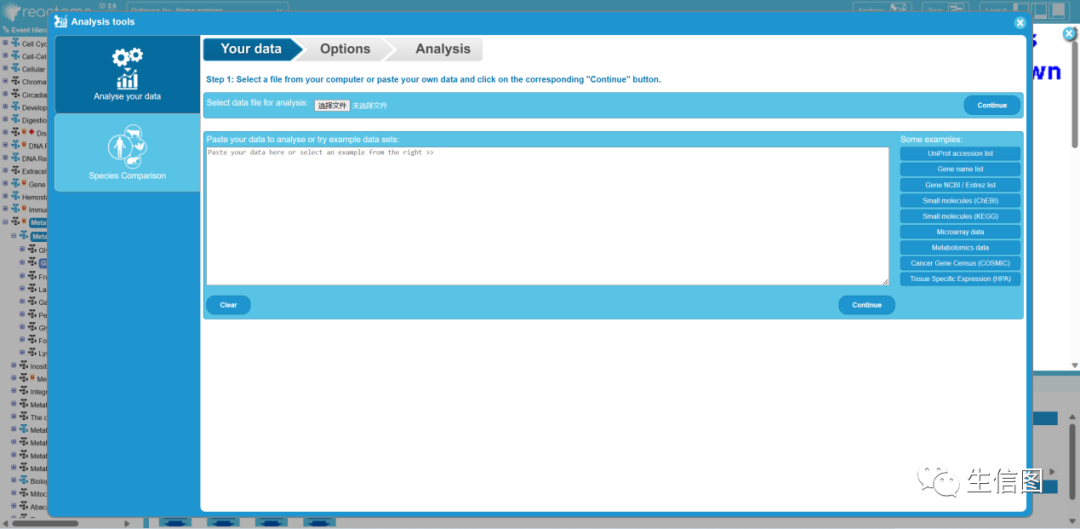Click the Reactome logo behind the dialog
The height and width of the screenshot is (529, 1080).
pyautogui.click(x=48, y=11)
